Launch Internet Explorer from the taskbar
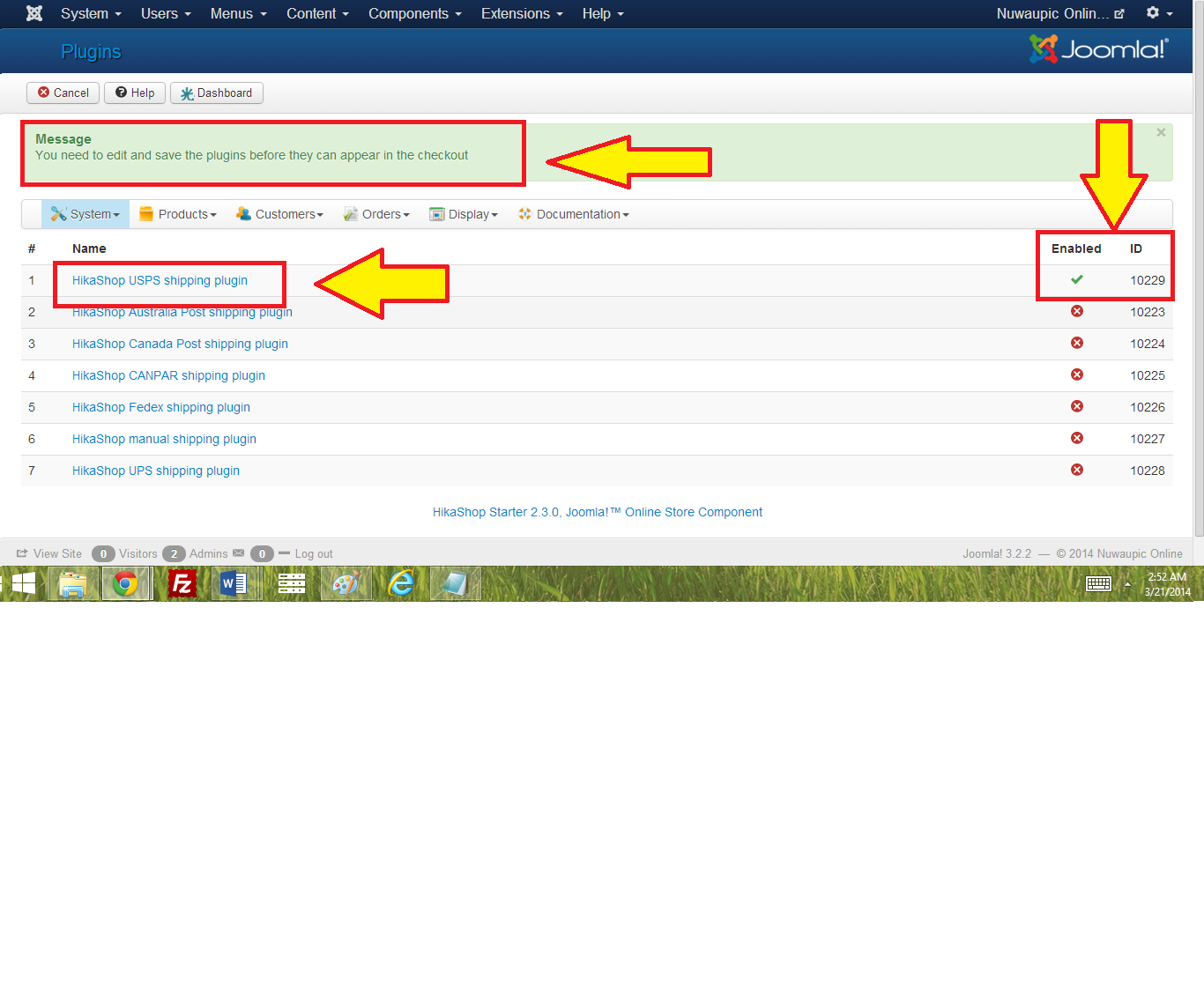Image resolution: width=1204 pixels, height=1001 pixels. [401, 583]
